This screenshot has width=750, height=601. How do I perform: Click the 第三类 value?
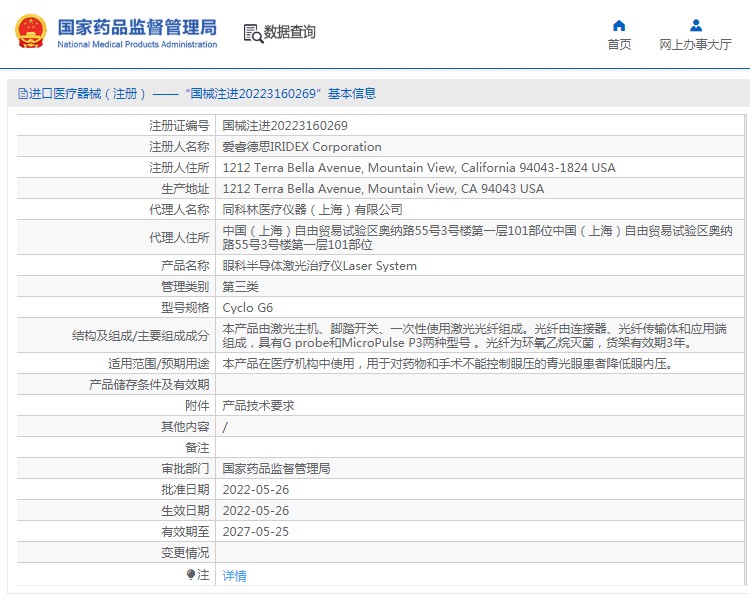[241, 287]
